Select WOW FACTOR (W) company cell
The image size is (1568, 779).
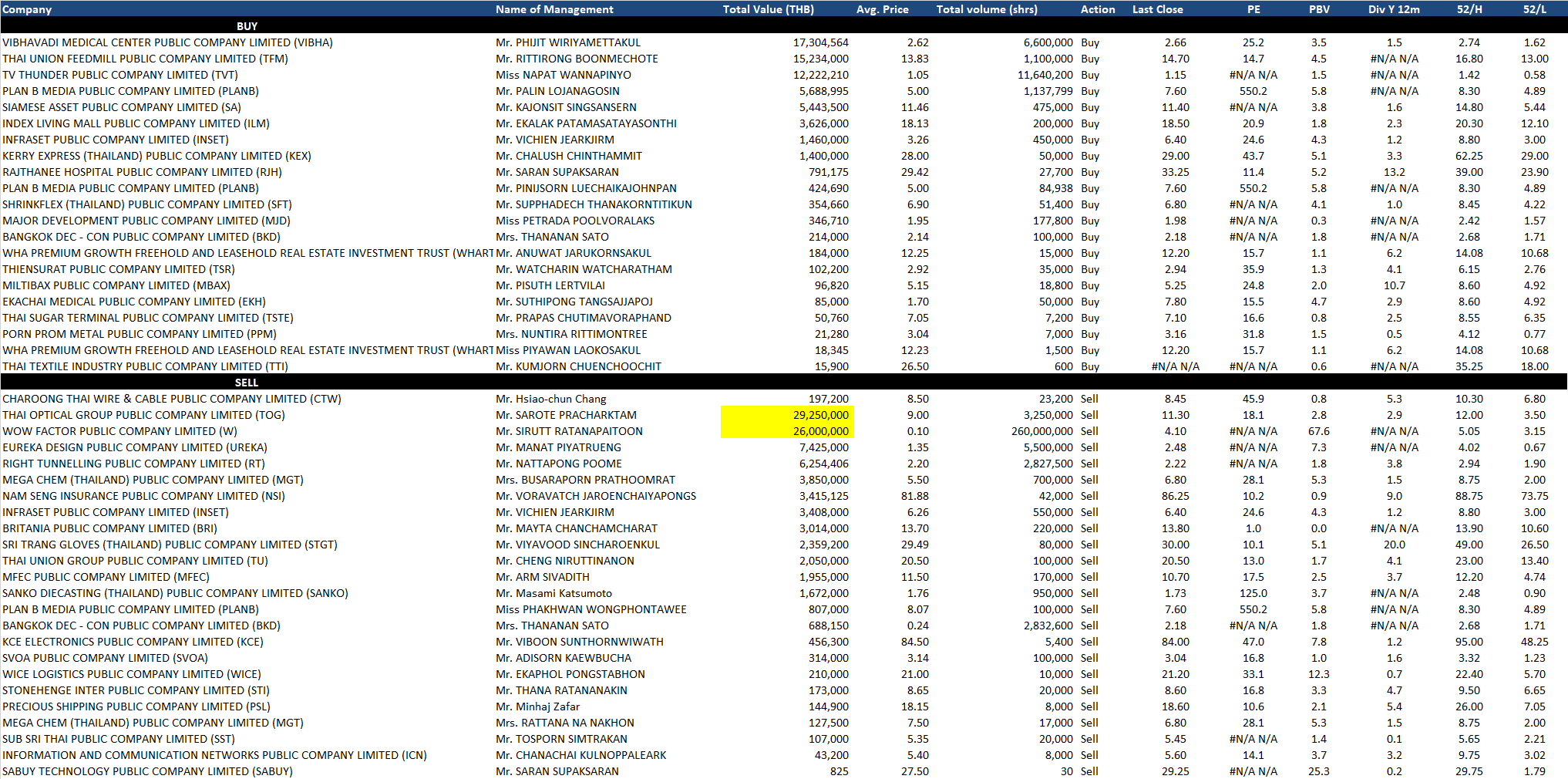pos(119,431)
